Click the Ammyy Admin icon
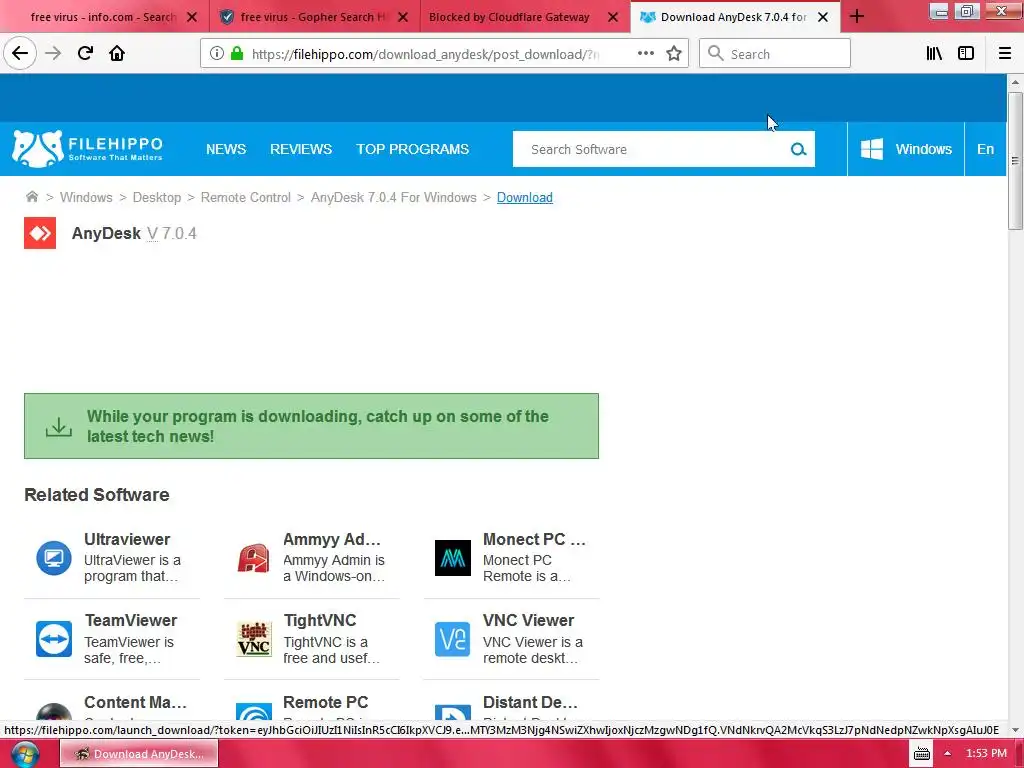Screen dimensions: 1024x768 [x=253, y=558]
